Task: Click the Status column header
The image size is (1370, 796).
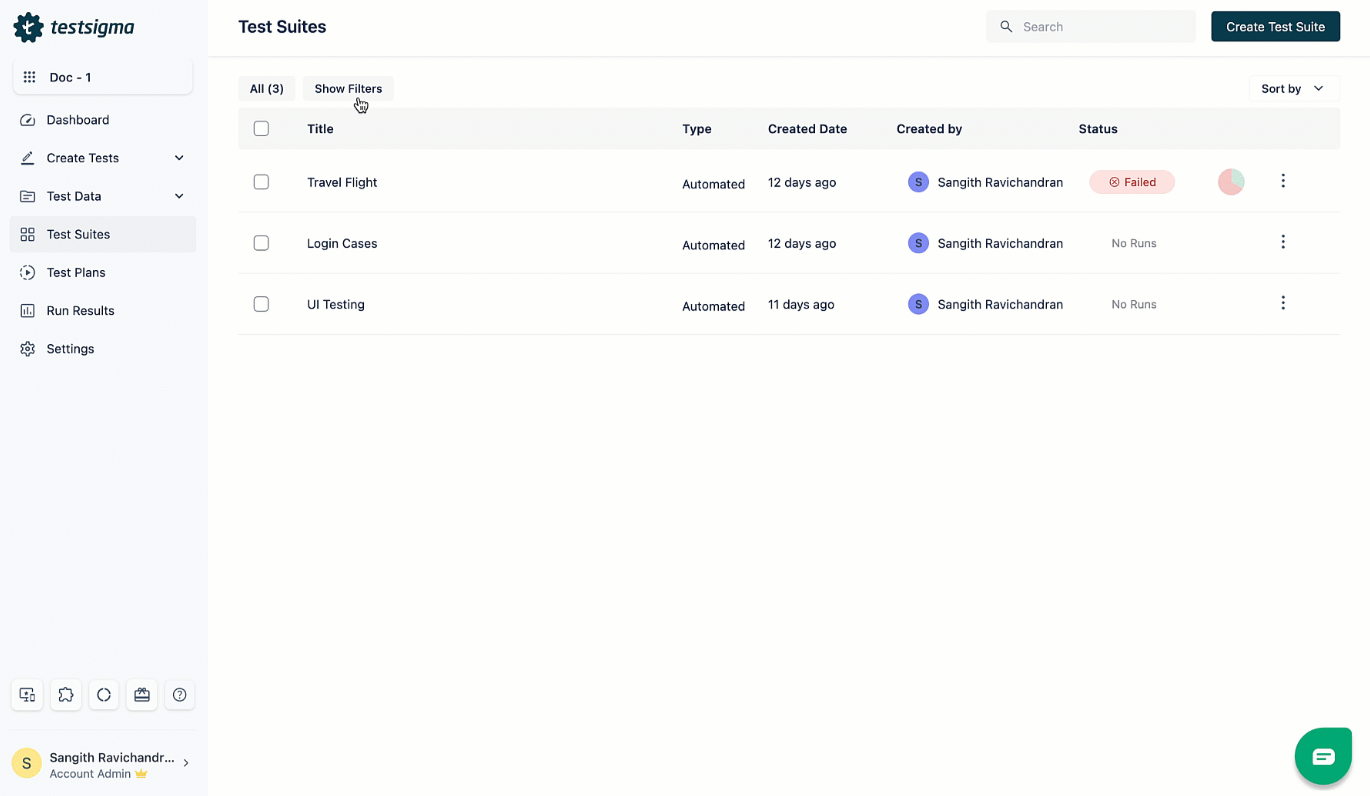Action: [x=1098, y=129]
